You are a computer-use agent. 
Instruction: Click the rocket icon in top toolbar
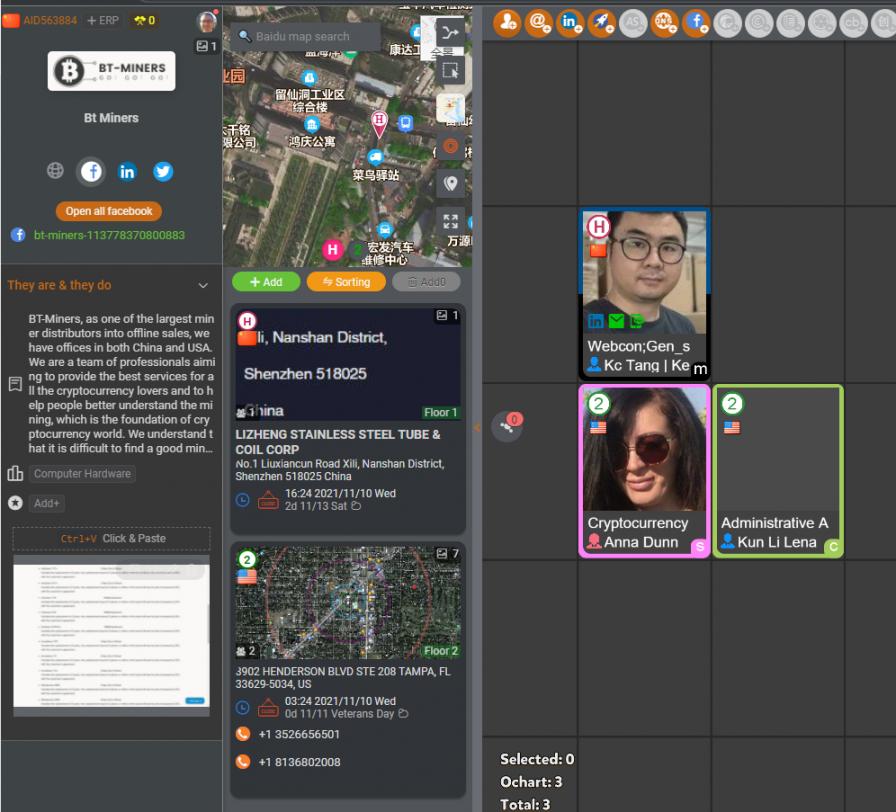coord(601,20)
